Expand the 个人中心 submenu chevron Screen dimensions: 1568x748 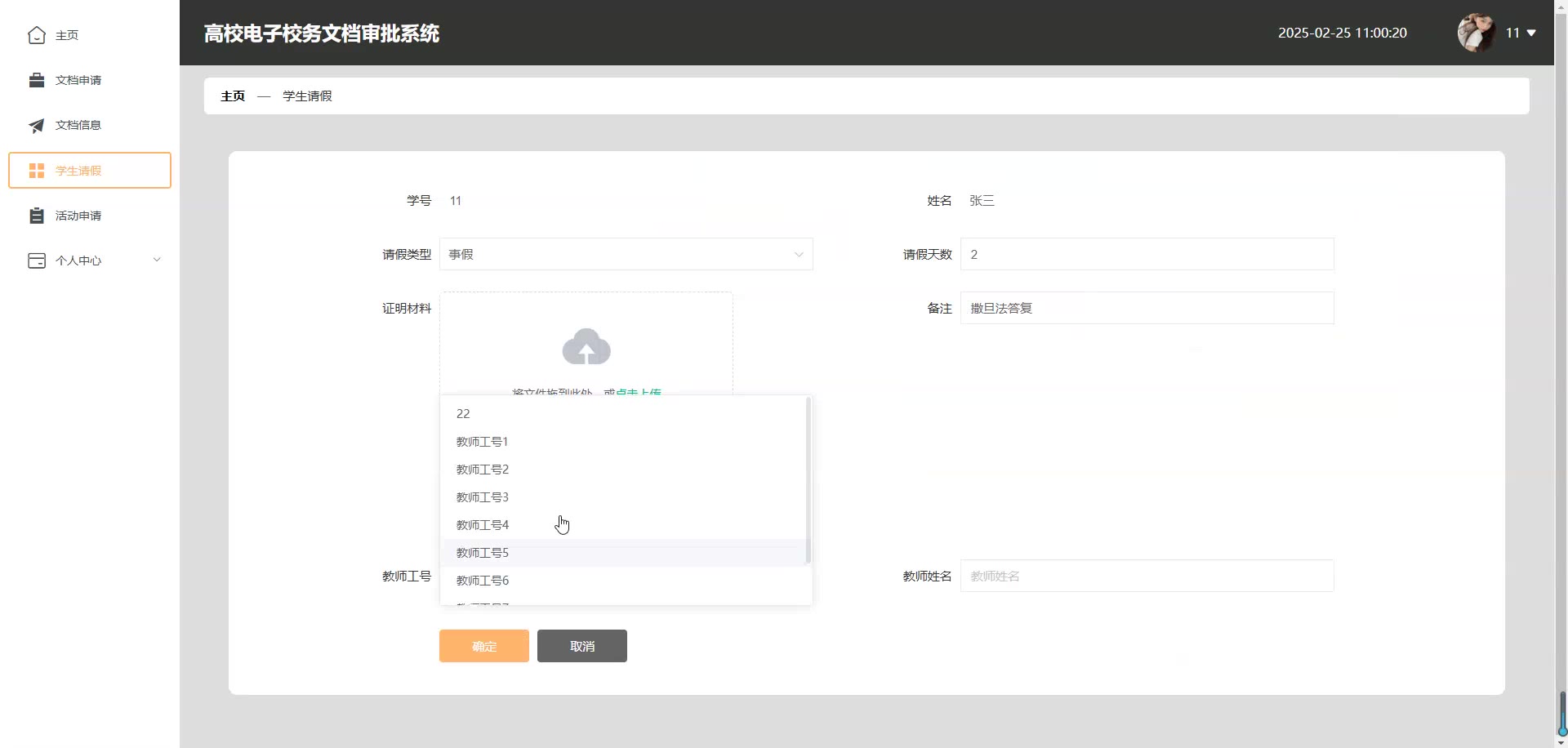coord(157,260)
